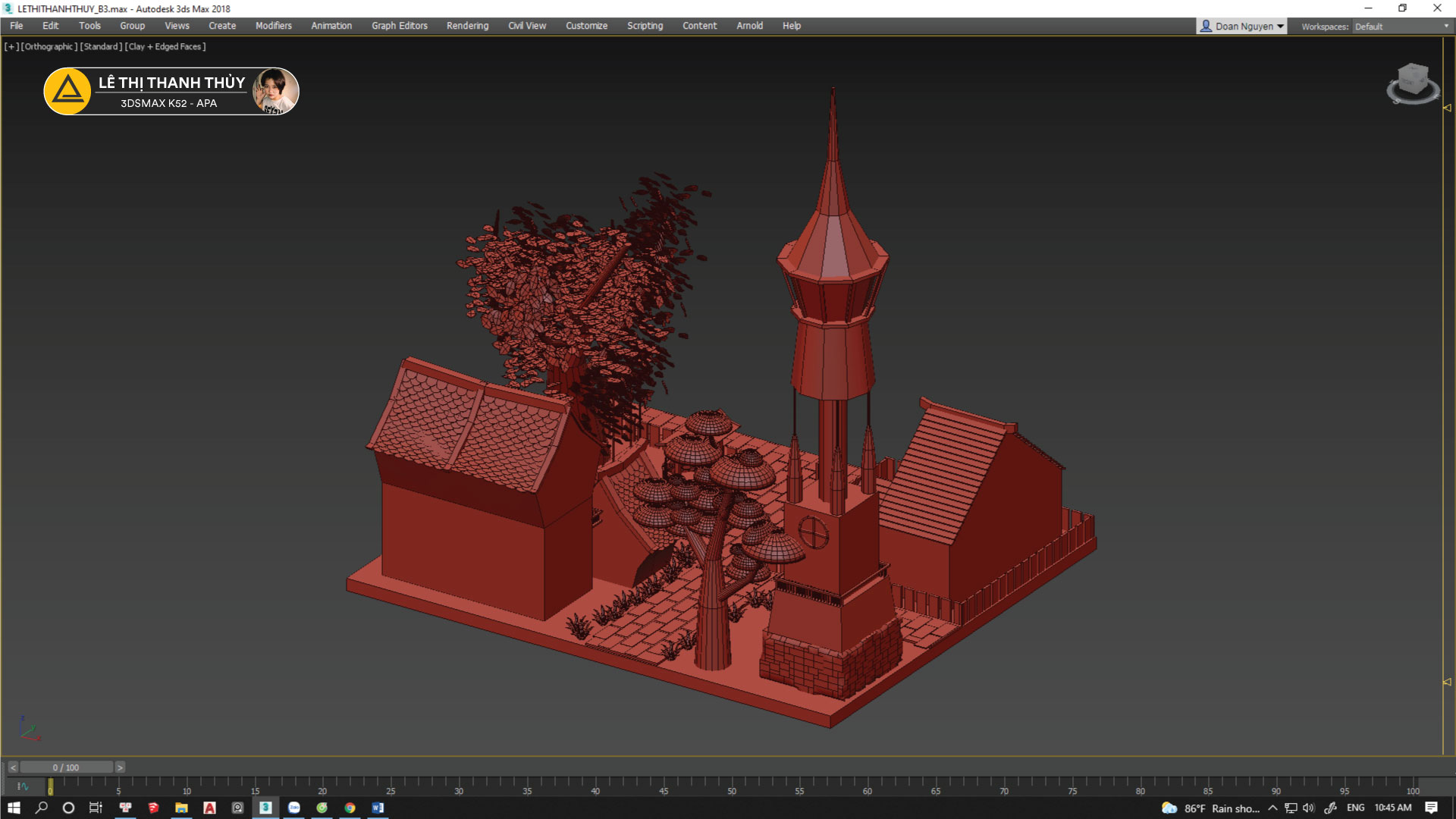Click the upper yellow panel expand arrow
This screenshot has height=819, width=1456.
click(x=1447, y=108)
